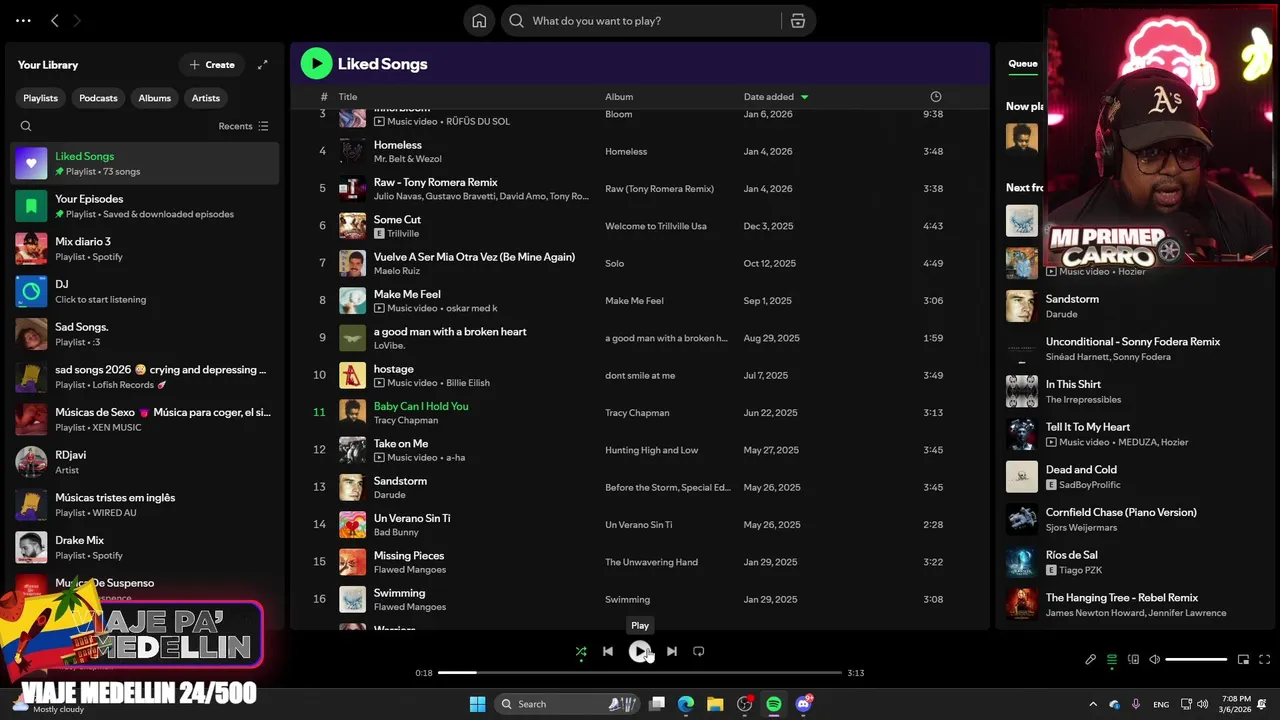Open Connect to a device
Screen dimensions: 1280x720
point(1133,660)
